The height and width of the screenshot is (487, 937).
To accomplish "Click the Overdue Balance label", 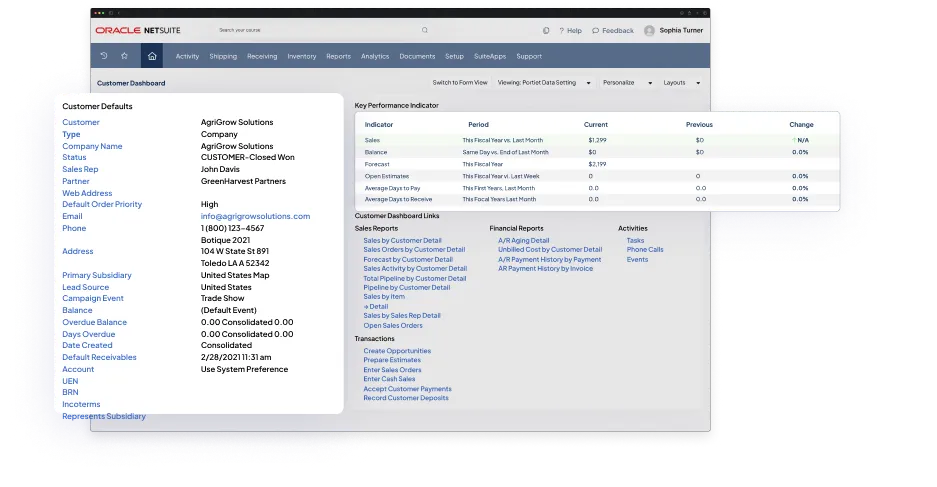I will tap(94, 322).
